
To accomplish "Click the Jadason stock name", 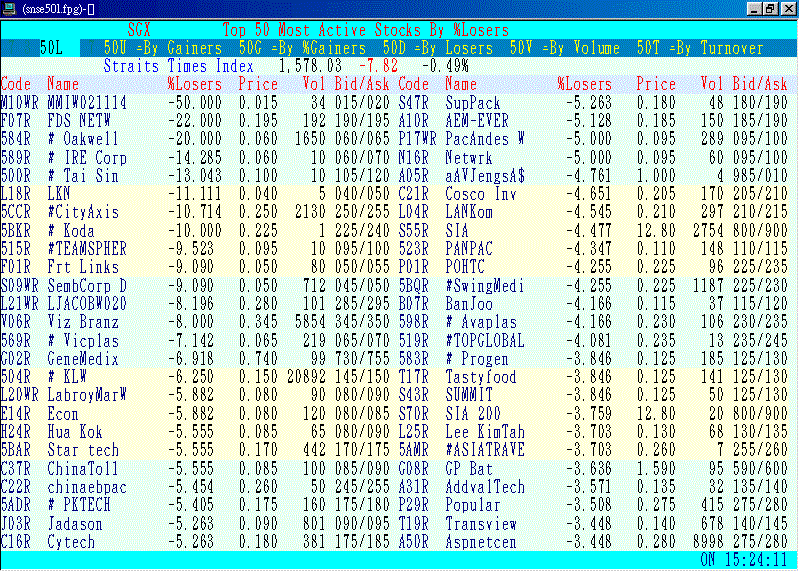I will click(x=75, y=524).
